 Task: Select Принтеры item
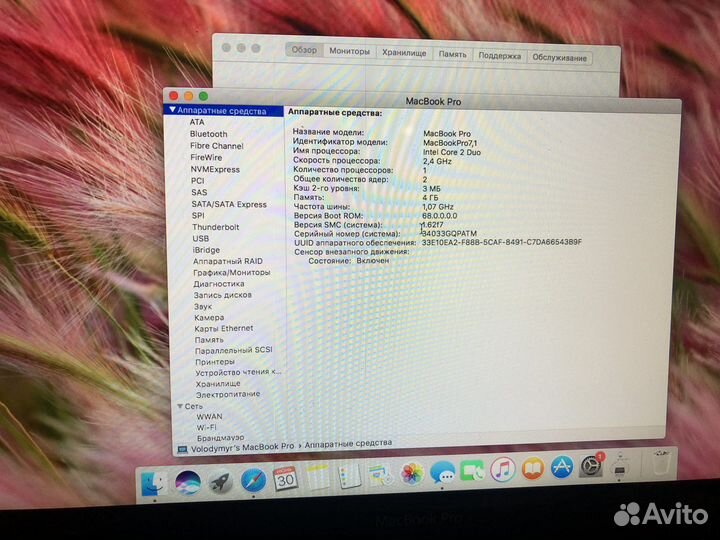(x=215, y=362)
